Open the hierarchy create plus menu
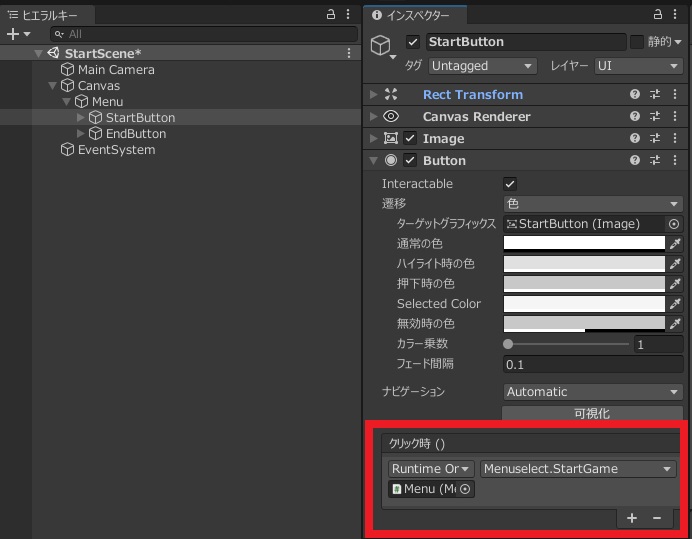The image size is (692, 539). click(18, 34)
